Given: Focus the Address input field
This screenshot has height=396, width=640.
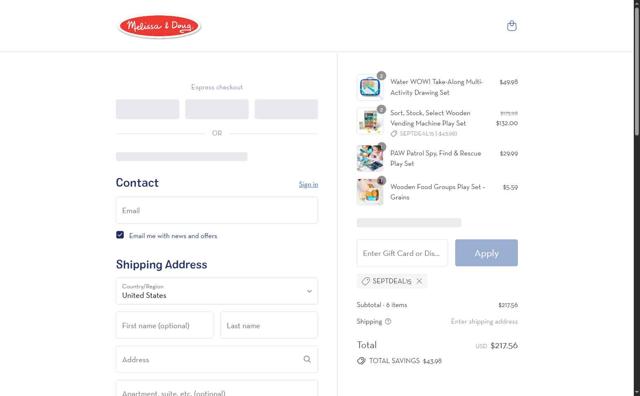Looking at the screenshot, I should pos(217,359).
